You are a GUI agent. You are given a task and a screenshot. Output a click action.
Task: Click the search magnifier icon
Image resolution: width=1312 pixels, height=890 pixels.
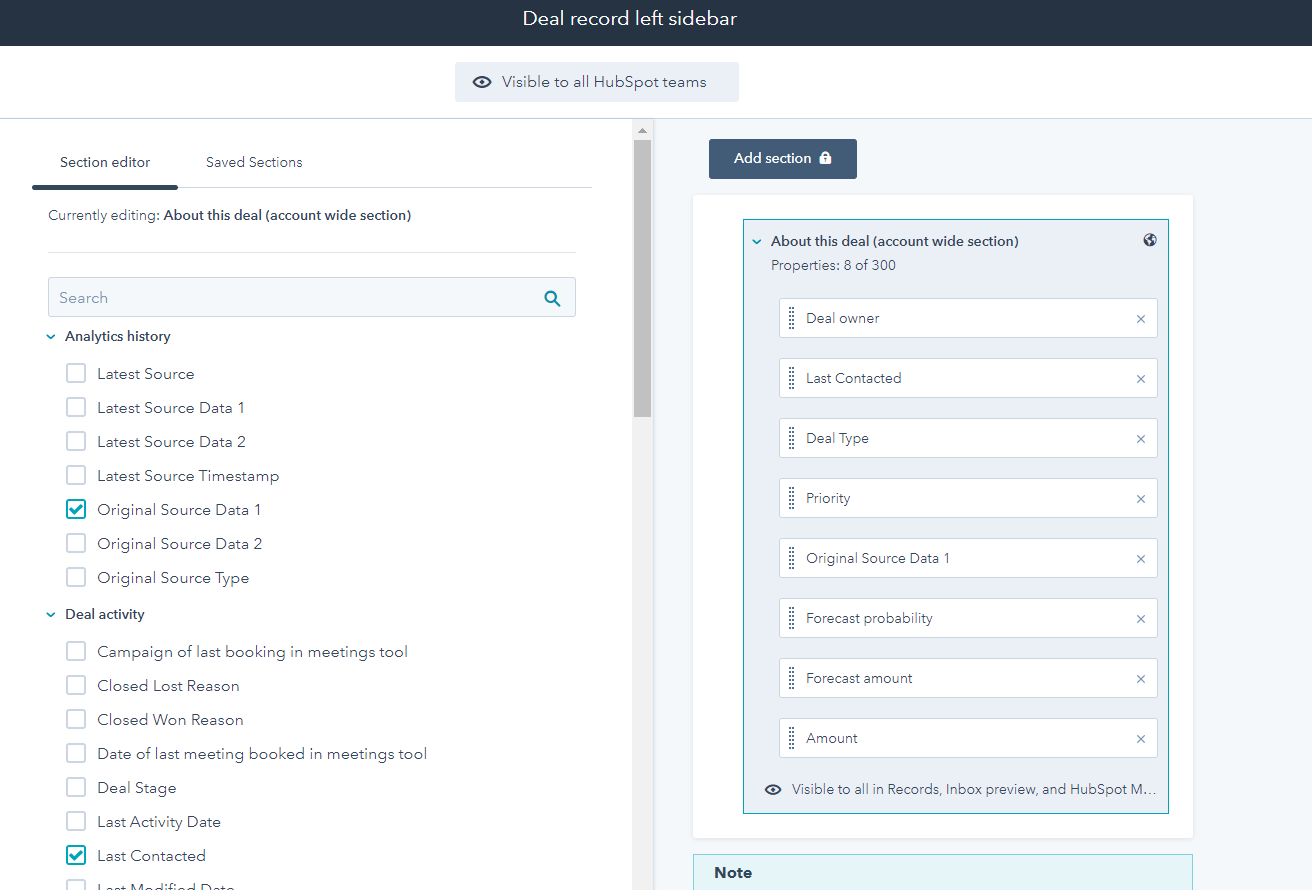[x=552, y=298]
